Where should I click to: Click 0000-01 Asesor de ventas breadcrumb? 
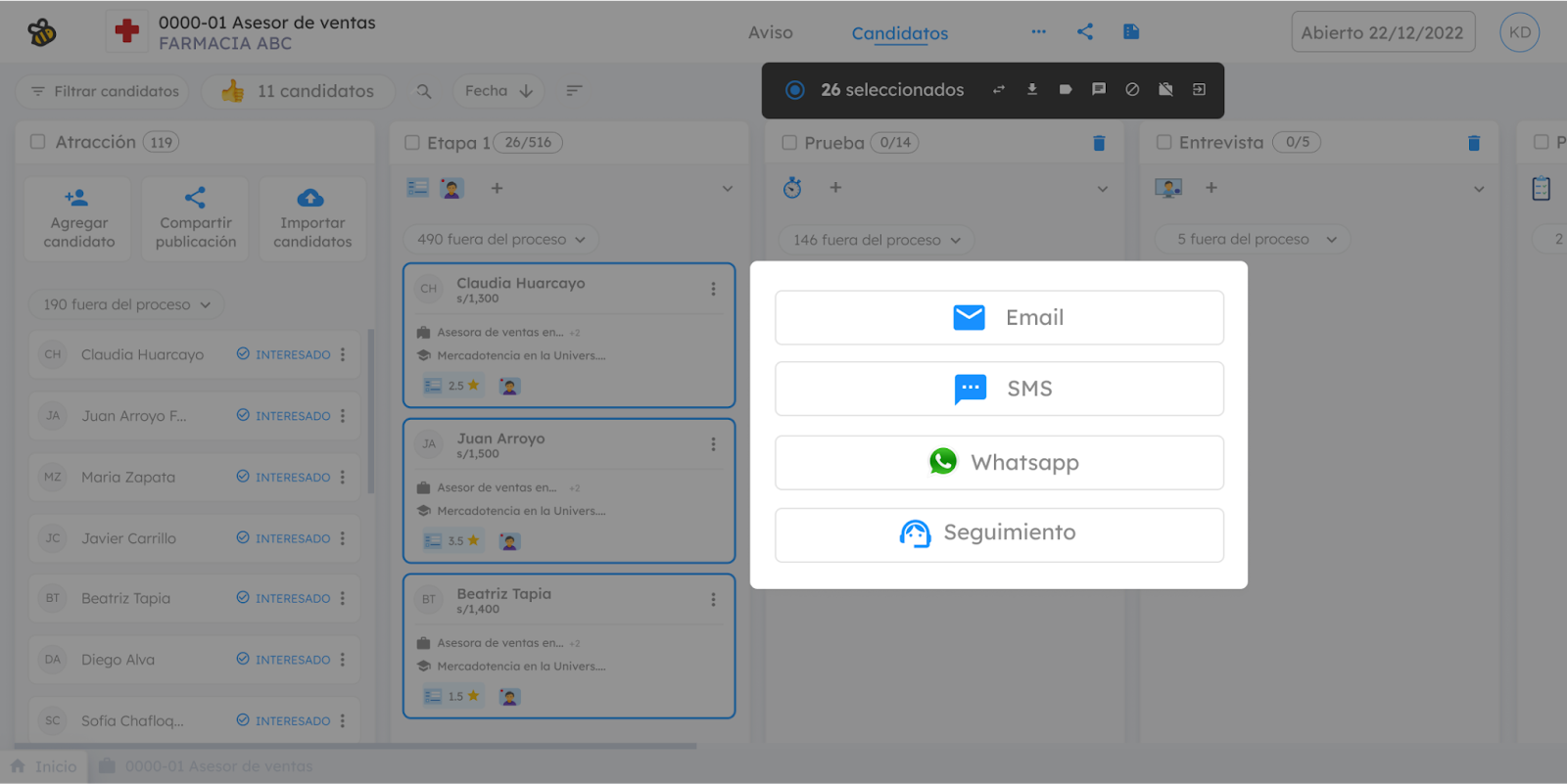(206, 766)
